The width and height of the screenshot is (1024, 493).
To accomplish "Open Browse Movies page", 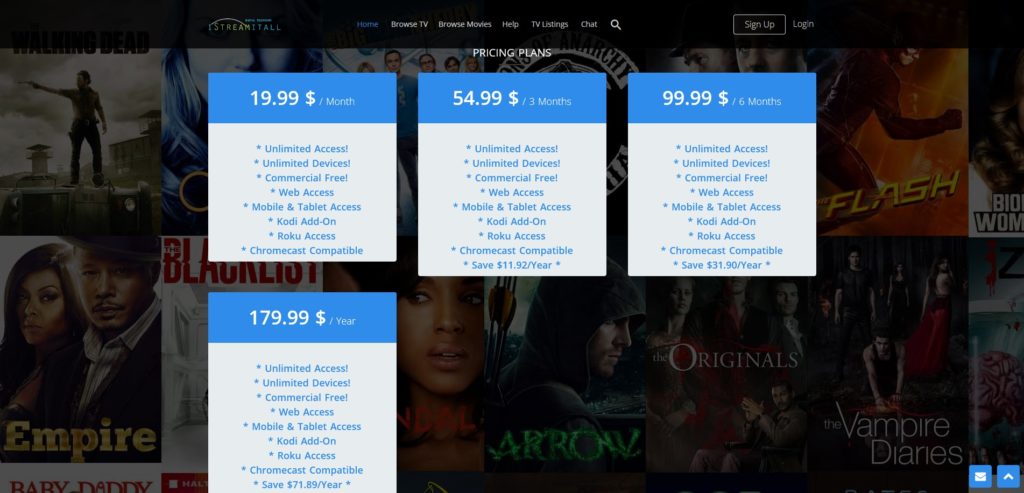I will pos(465,24).
